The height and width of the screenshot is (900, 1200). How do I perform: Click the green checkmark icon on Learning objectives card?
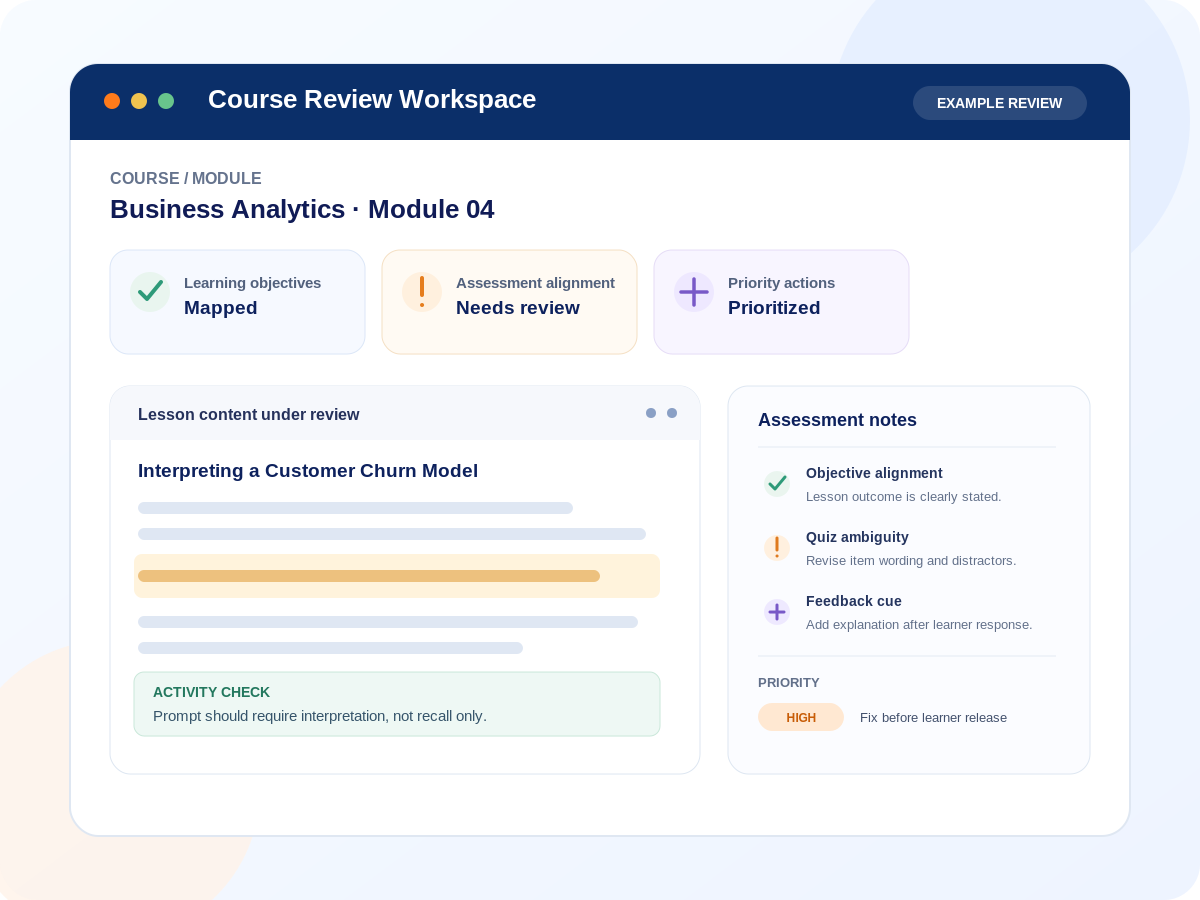coord(150,292)
